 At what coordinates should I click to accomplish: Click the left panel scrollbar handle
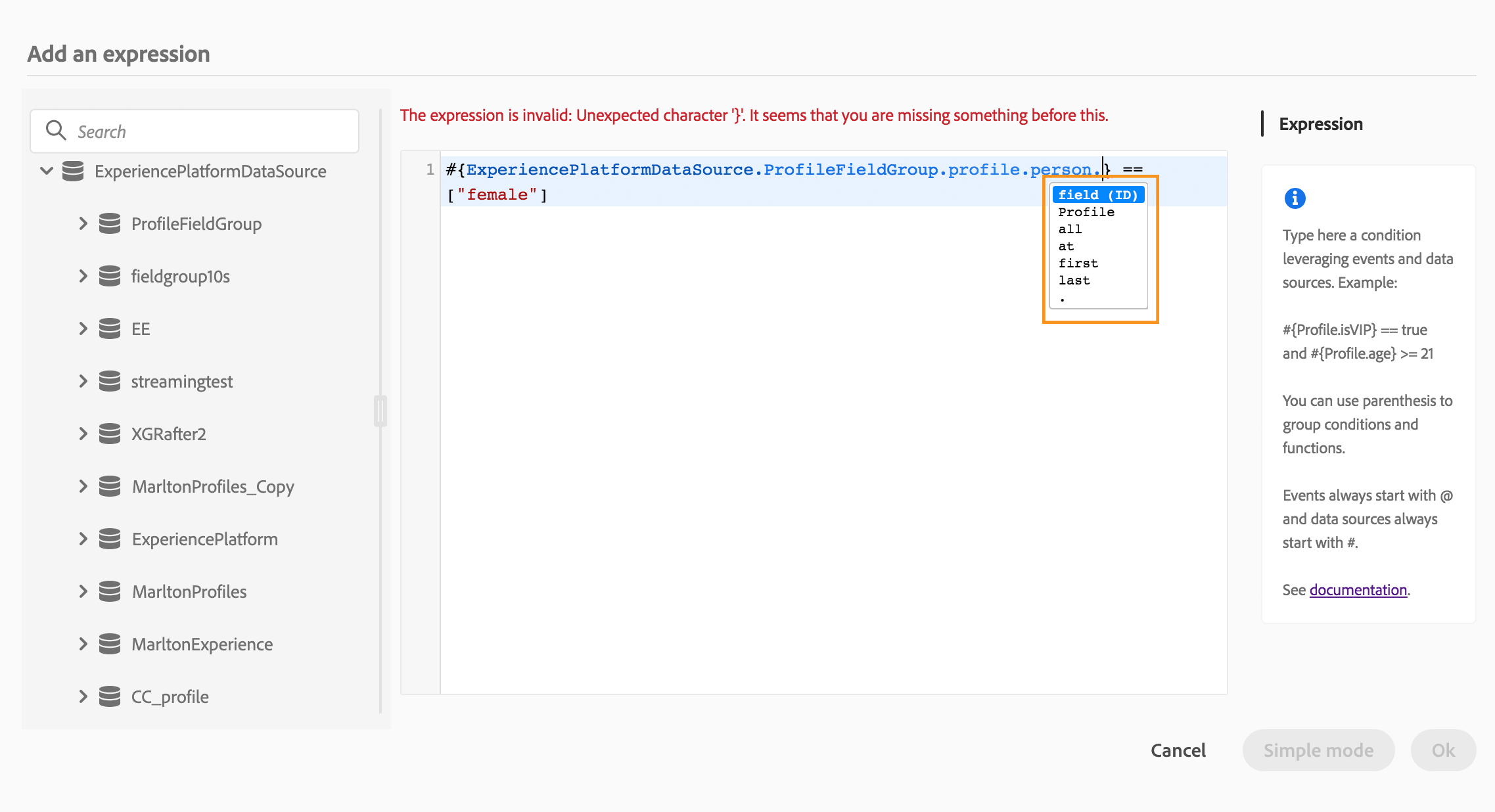(x=380, y=411)
